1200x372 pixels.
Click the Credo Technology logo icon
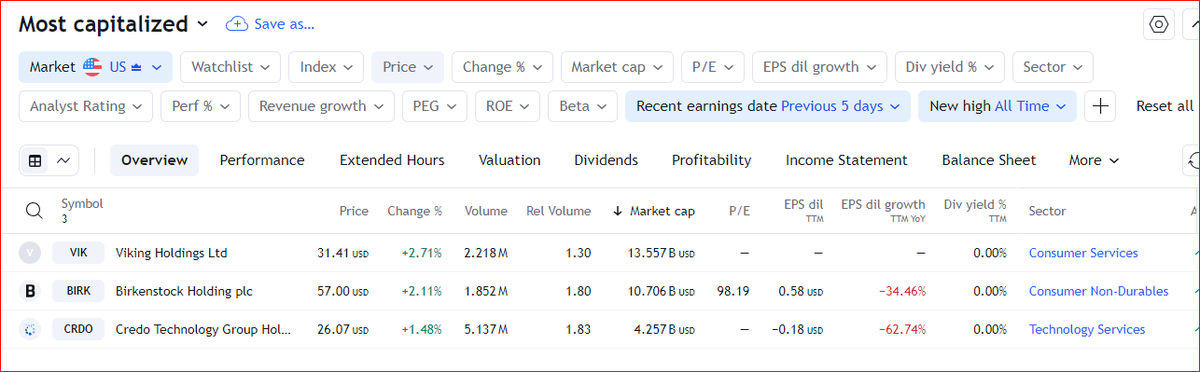[x=30, y=329]
